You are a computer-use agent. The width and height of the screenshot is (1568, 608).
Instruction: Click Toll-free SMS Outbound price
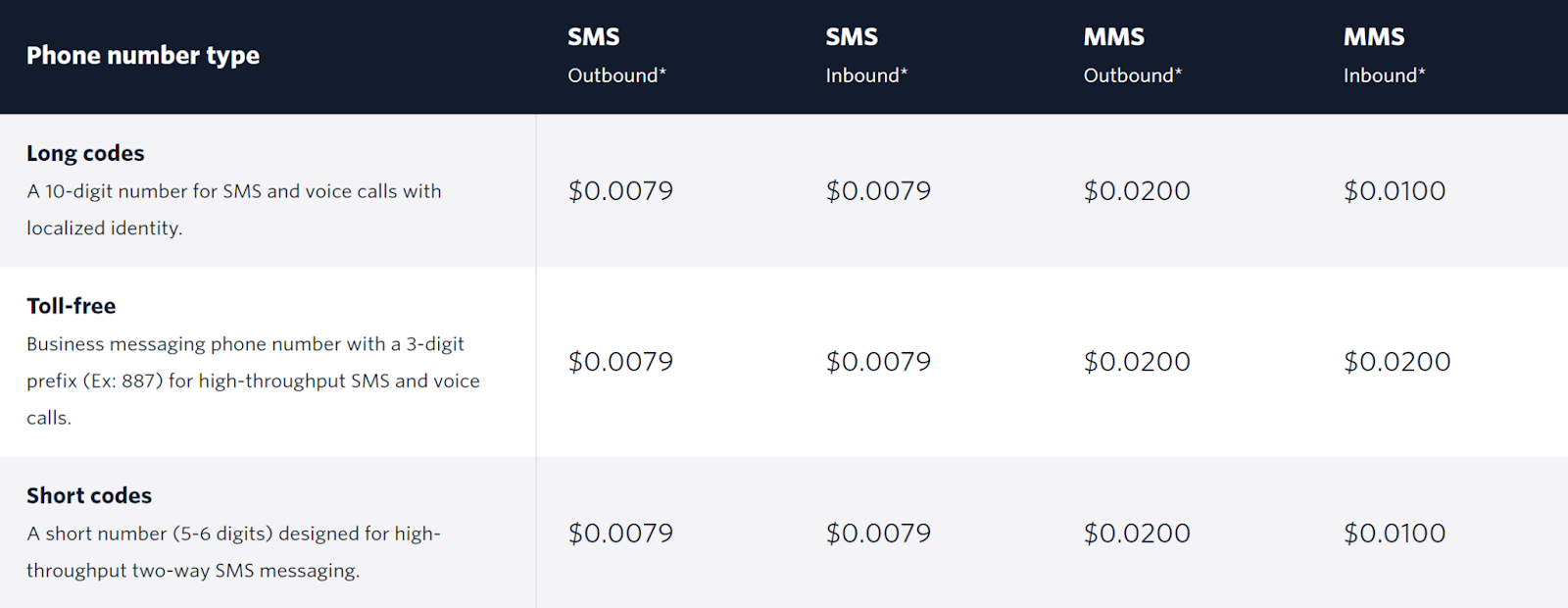(620, 362)
